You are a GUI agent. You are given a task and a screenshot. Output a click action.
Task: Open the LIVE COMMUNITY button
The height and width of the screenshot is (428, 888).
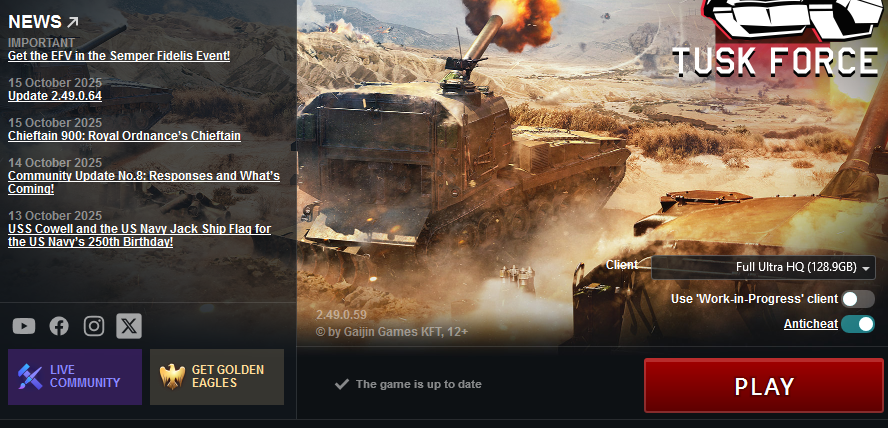[75, 376]
